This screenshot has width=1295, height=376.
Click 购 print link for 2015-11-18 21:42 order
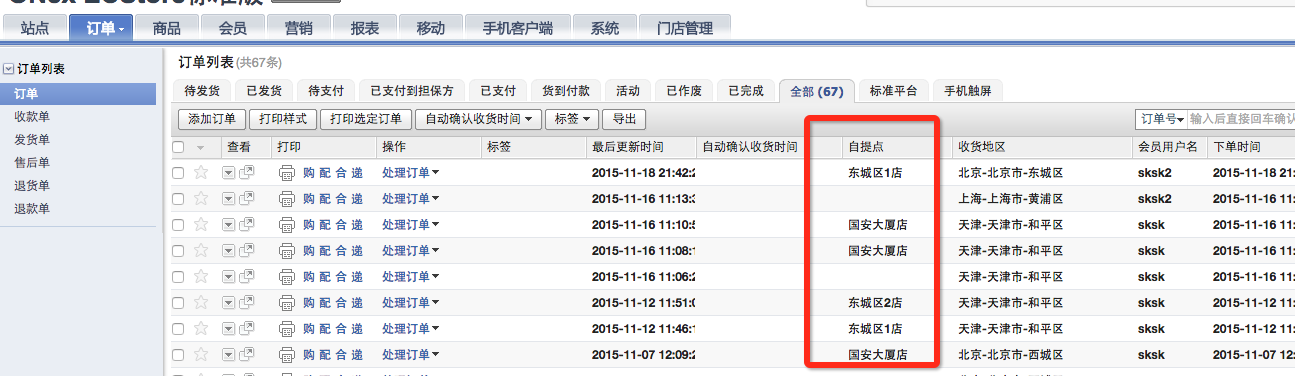(x=309, y=173)
